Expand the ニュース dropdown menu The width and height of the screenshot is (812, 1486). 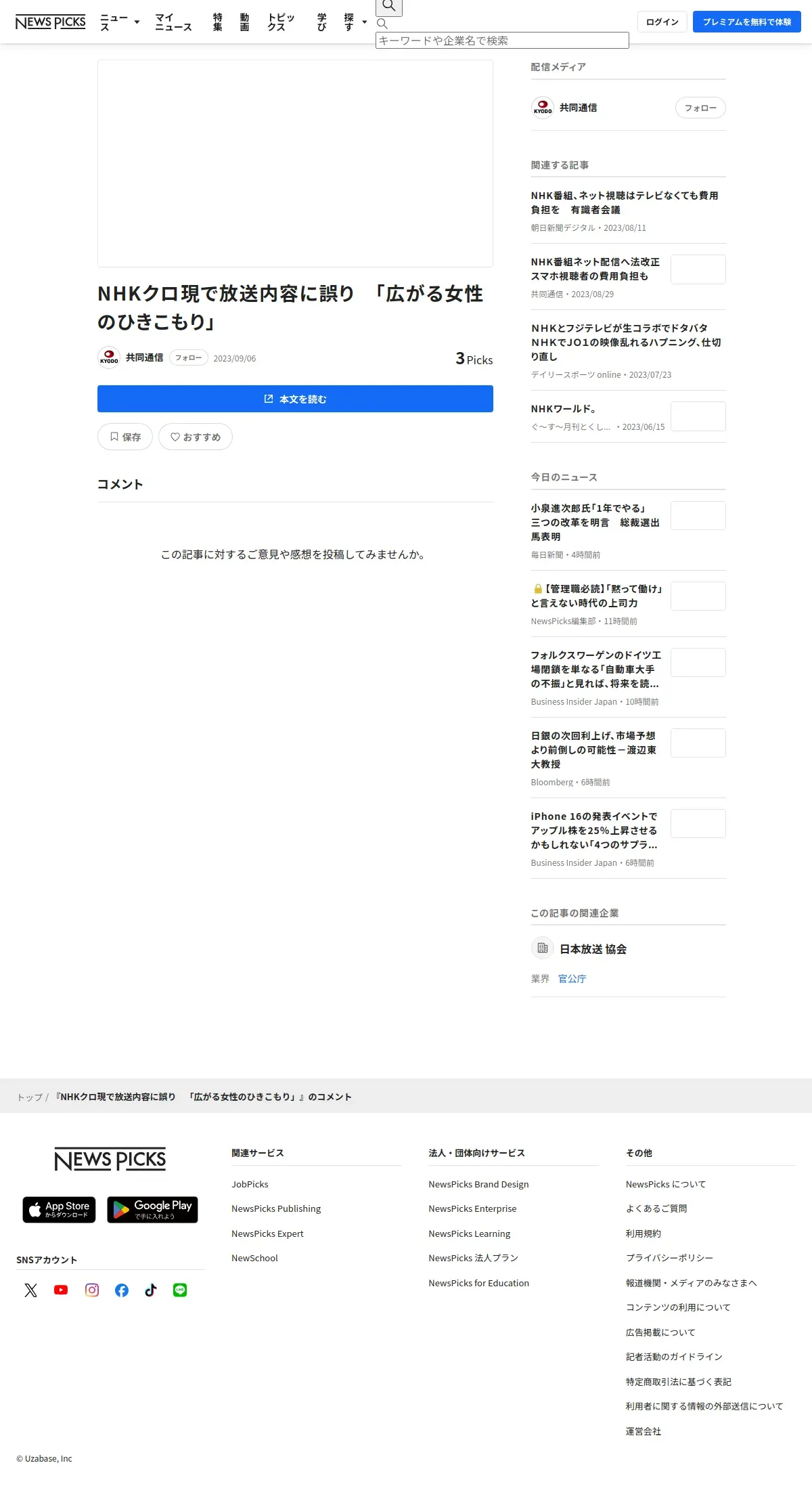120,22
